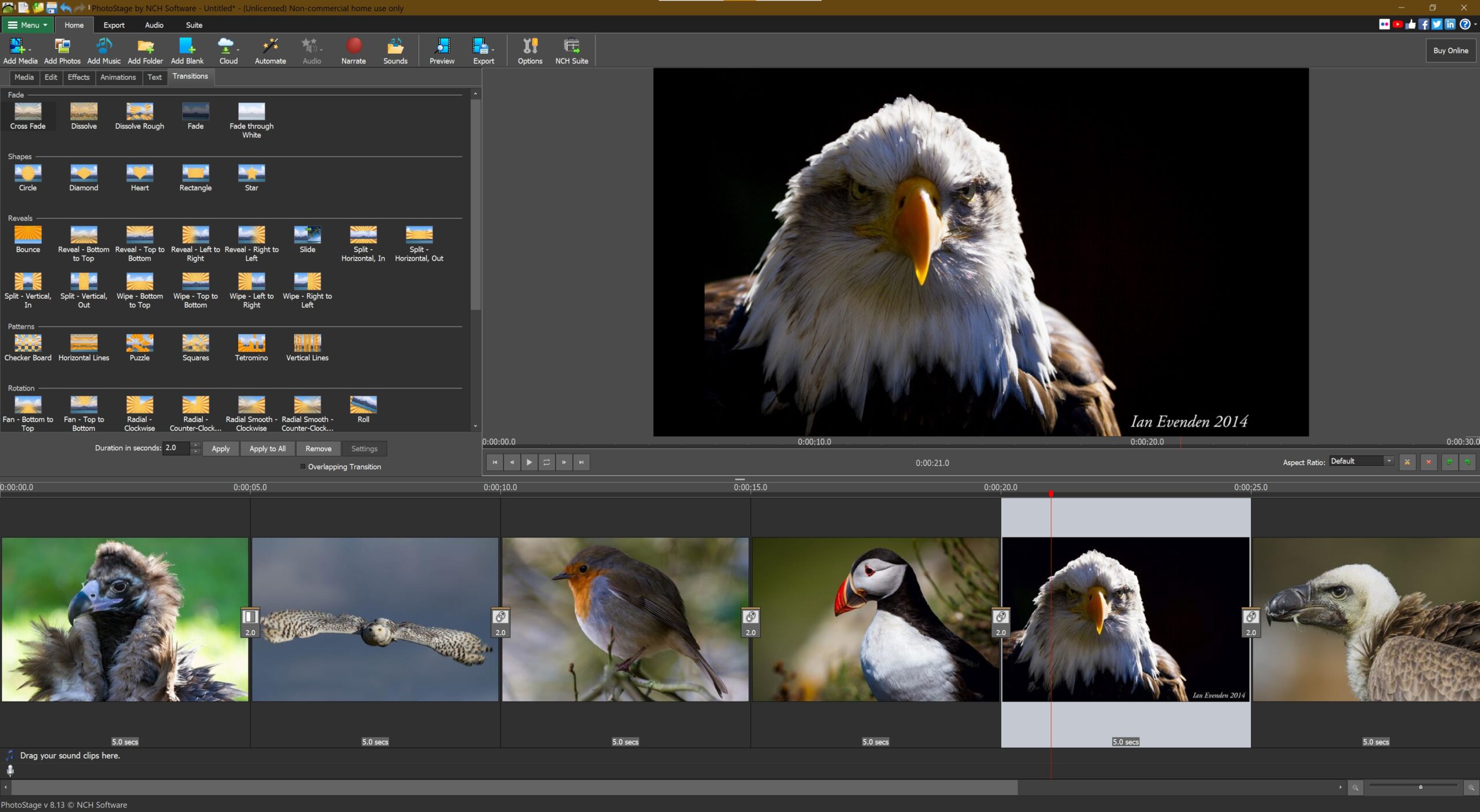Select the Aspect Ratio dropdown

pyautogui.click(x=1361, y=461)
